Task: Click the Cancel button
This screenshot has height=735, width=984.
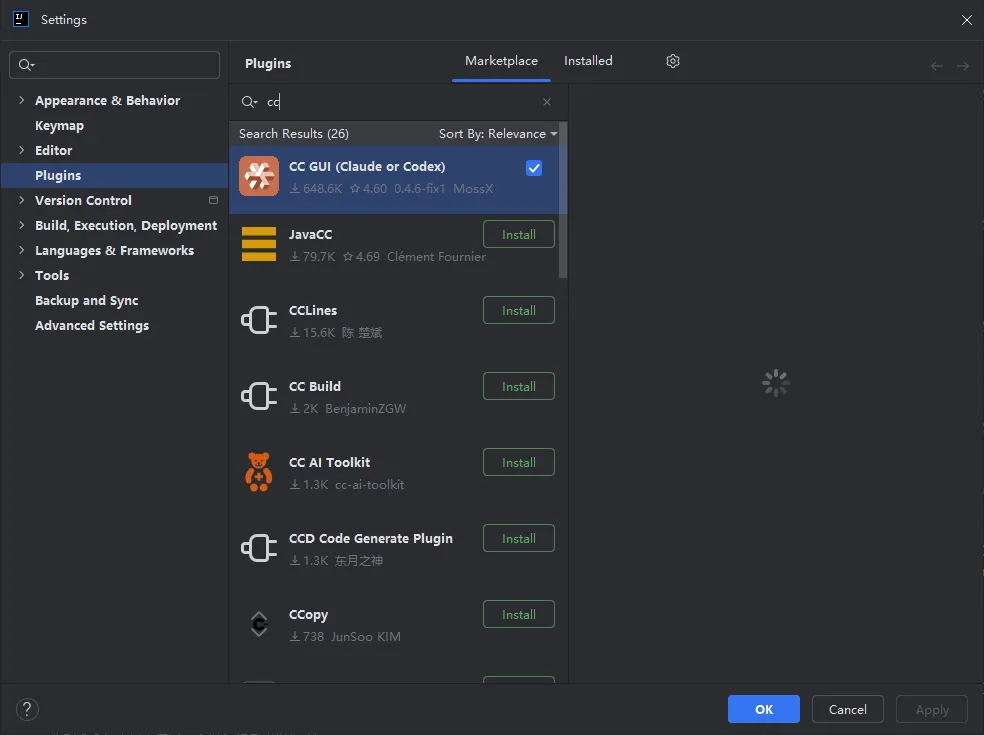Action: pos(847,709)
